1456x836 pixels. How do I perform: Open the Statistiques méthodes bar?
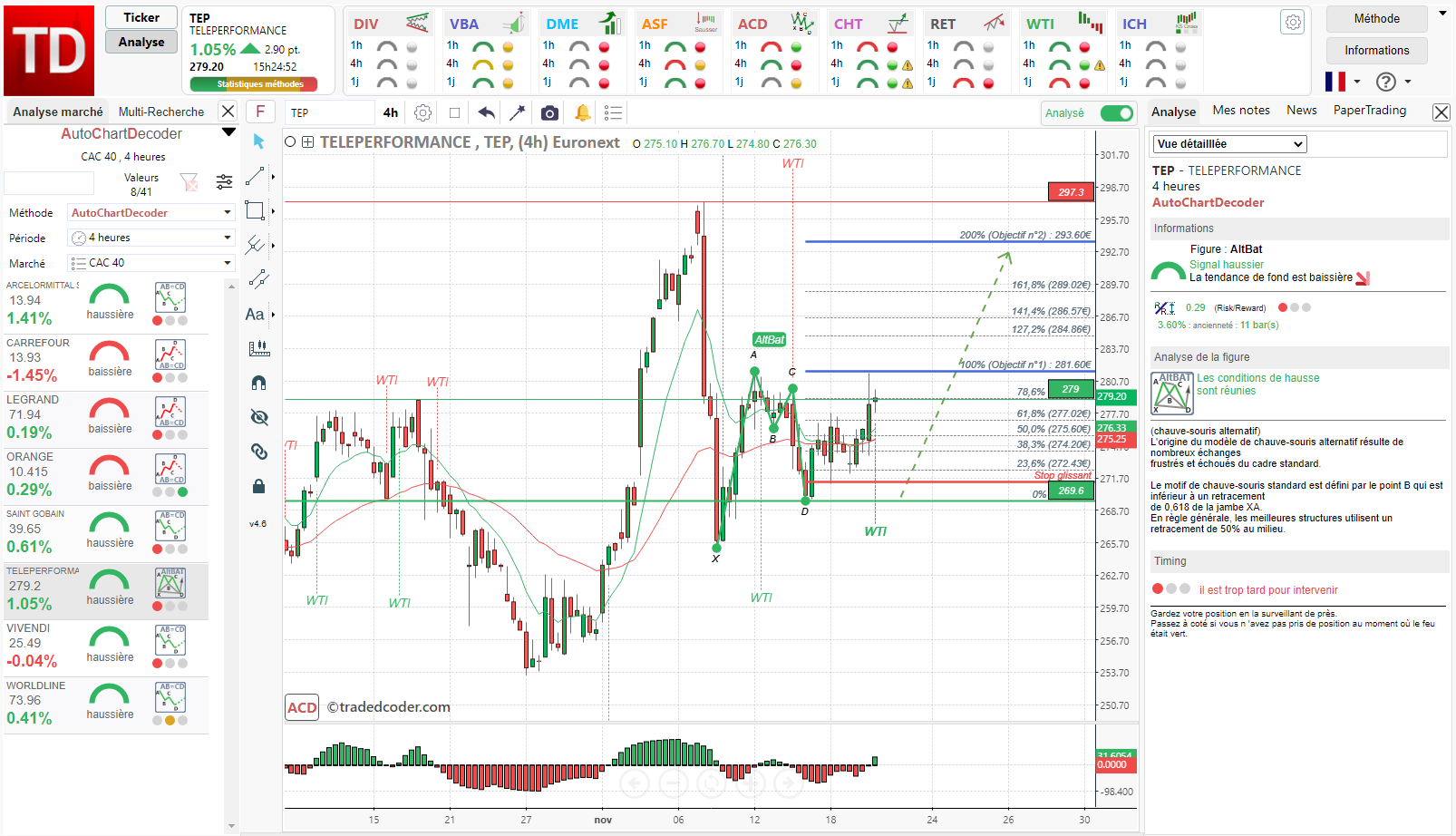pos(254,84)
